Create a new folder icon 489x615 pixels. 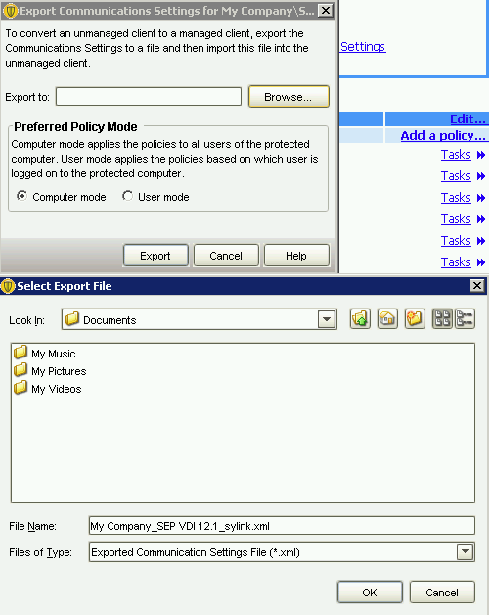pyautogui.click(x=415, y=319)
